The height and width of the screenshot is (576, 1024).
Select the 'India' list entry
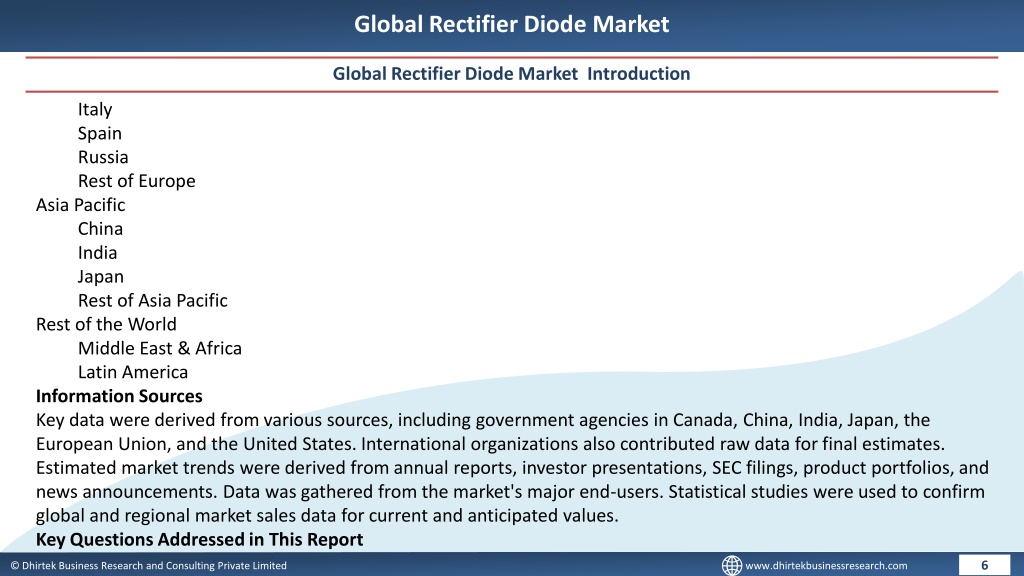pyautogui.click(x=97, y=253)
